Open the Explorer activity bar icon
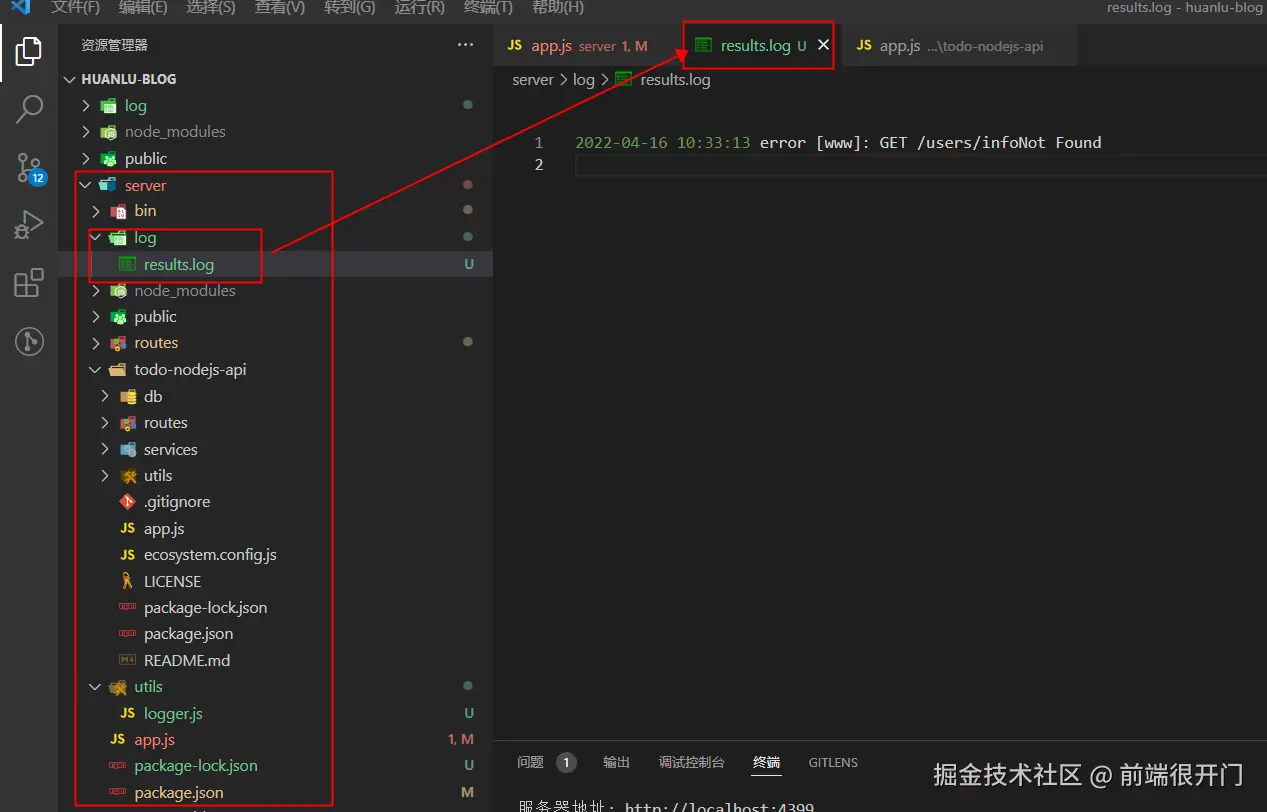Image resolution: width=1267 pixels, height=812 pixels. [29, 50]
